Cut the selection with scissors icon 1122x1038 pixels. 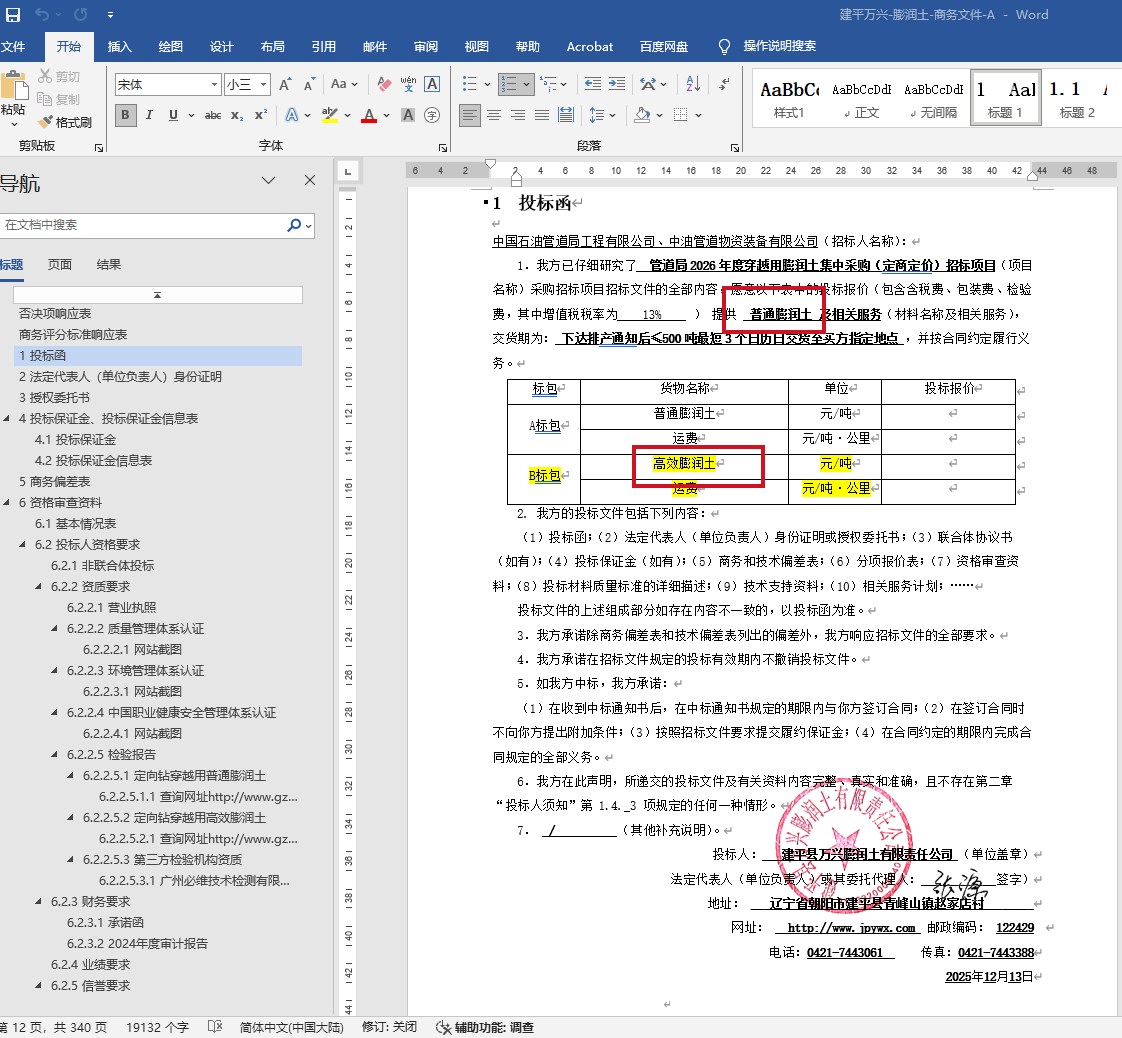coord(59,77)
